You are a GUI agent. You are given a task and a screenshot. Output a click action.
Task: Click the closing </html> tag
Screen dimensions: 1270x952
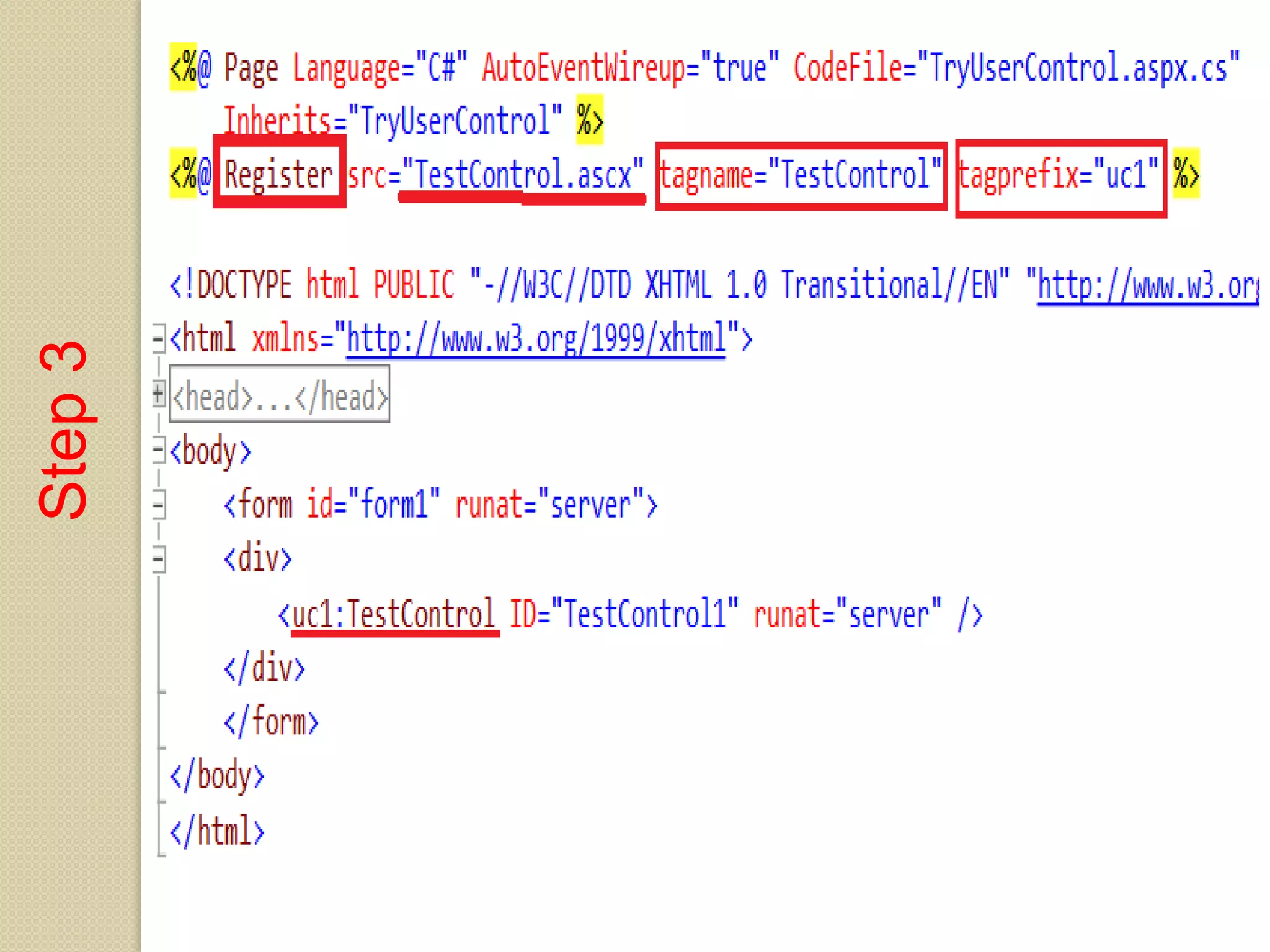pyautogui.click(x=217, y=831)
